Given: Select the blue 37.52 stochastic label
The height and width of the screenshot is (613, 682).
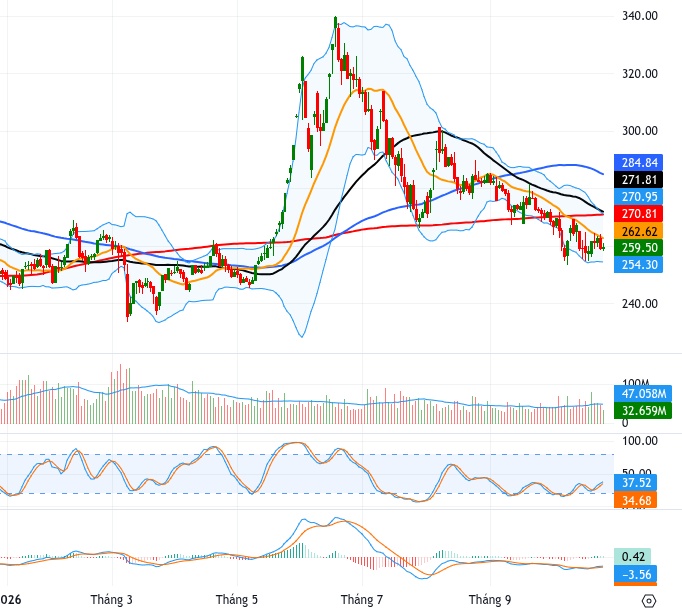Looking at the screenshot, I should 635,482.
